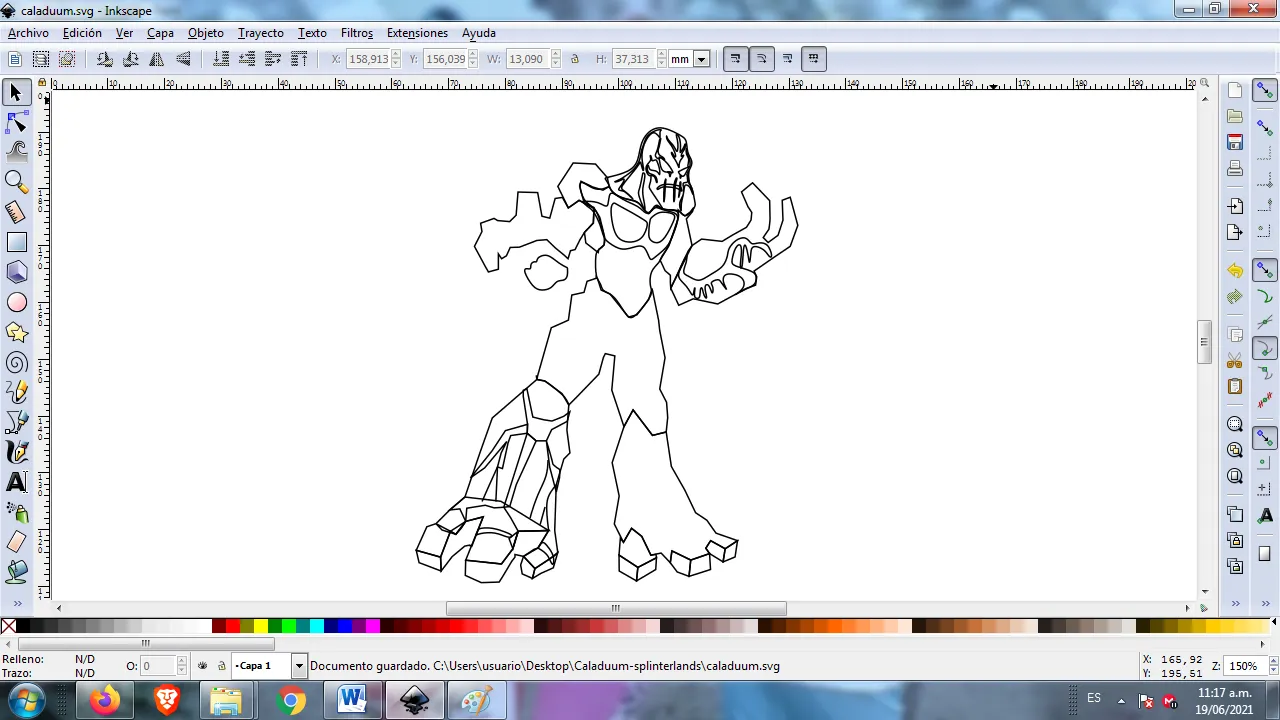The image size is (1280, 720).
Task: Click the W width input field
Action: pos(526,59)
